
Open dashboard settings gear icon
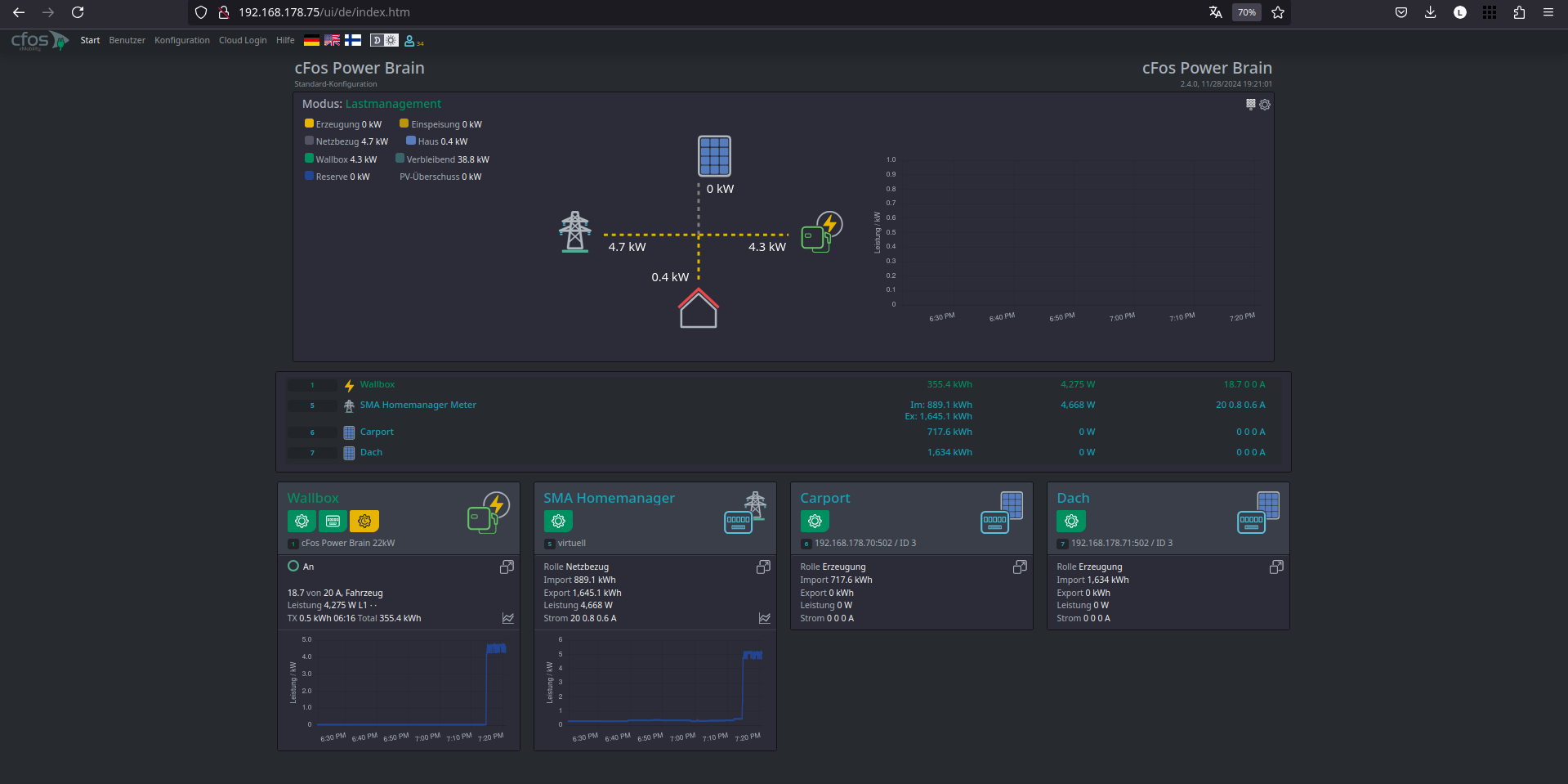click(x=1265, y=105)
